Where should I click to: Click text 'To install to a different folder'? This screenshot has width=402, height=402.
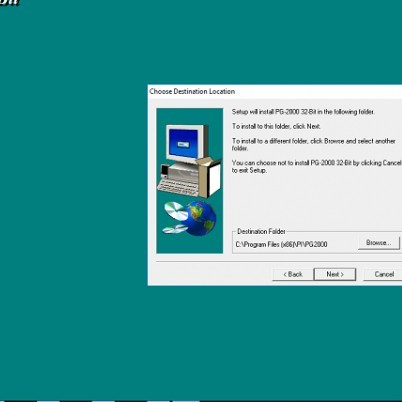269,141
